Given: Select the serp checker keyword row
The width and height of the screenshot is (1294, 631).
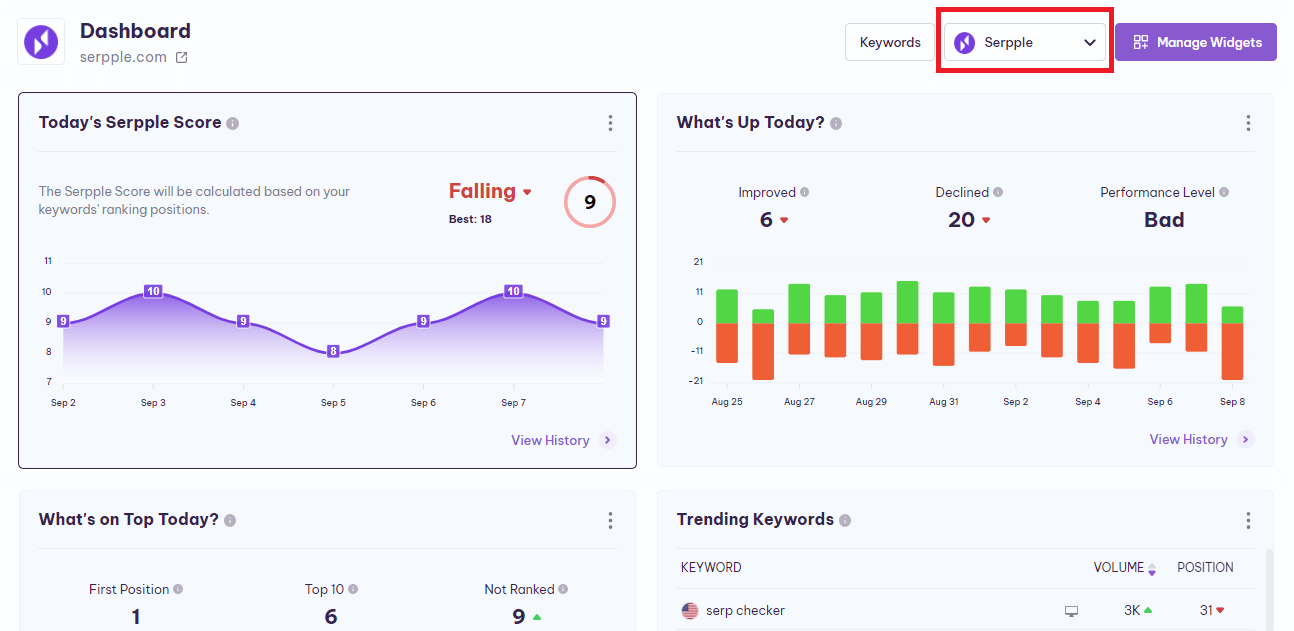Looking at the screenshot, I should click(x=965, y=610).
